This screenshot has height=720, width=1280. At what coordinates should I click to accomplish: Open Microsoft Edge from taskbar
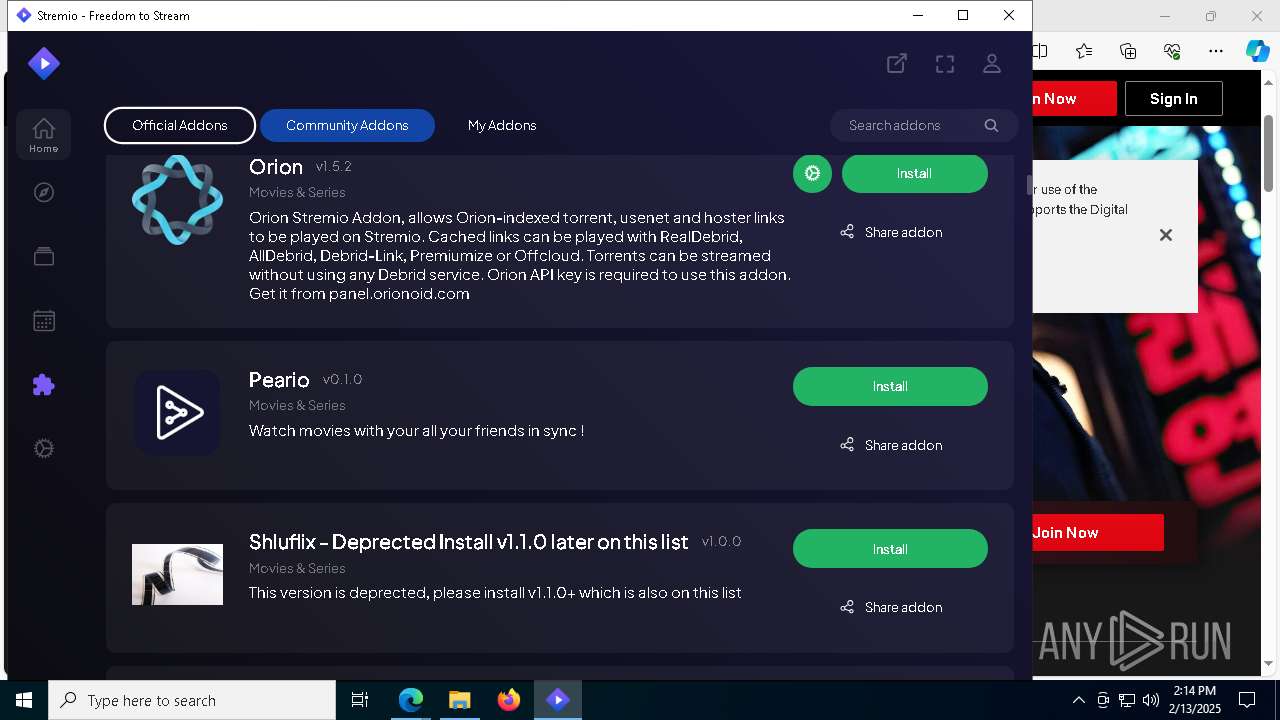pos(411,700)
